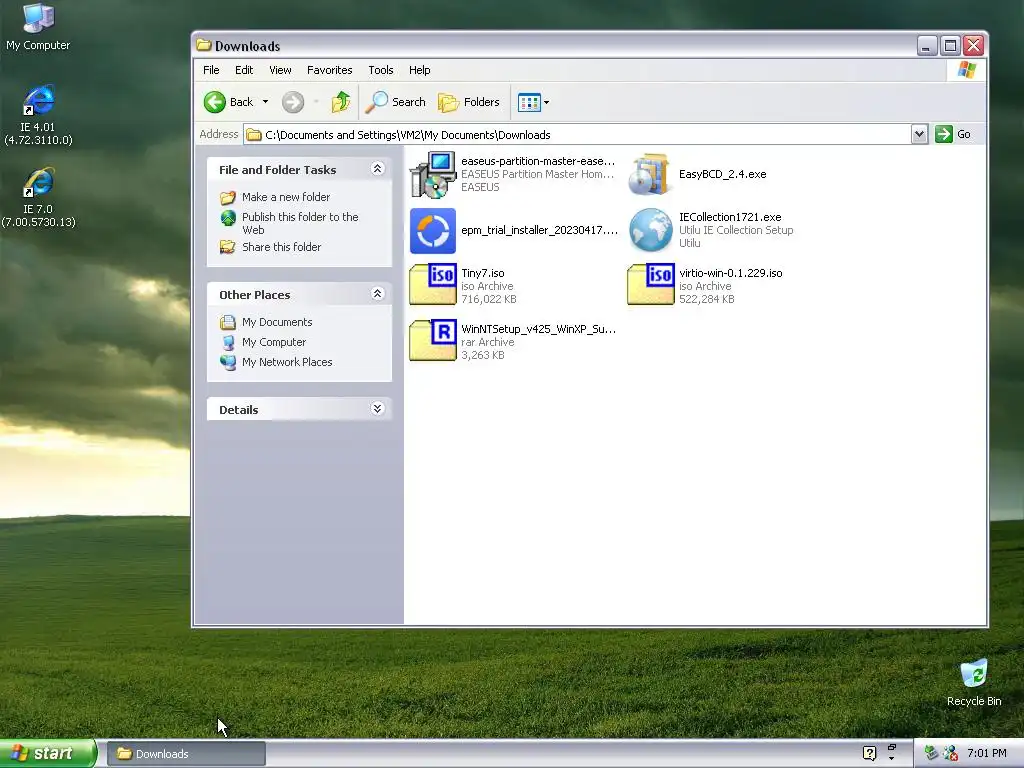Click the network connection tray icon
The image size is (1024, 768).
click(931, 753)
